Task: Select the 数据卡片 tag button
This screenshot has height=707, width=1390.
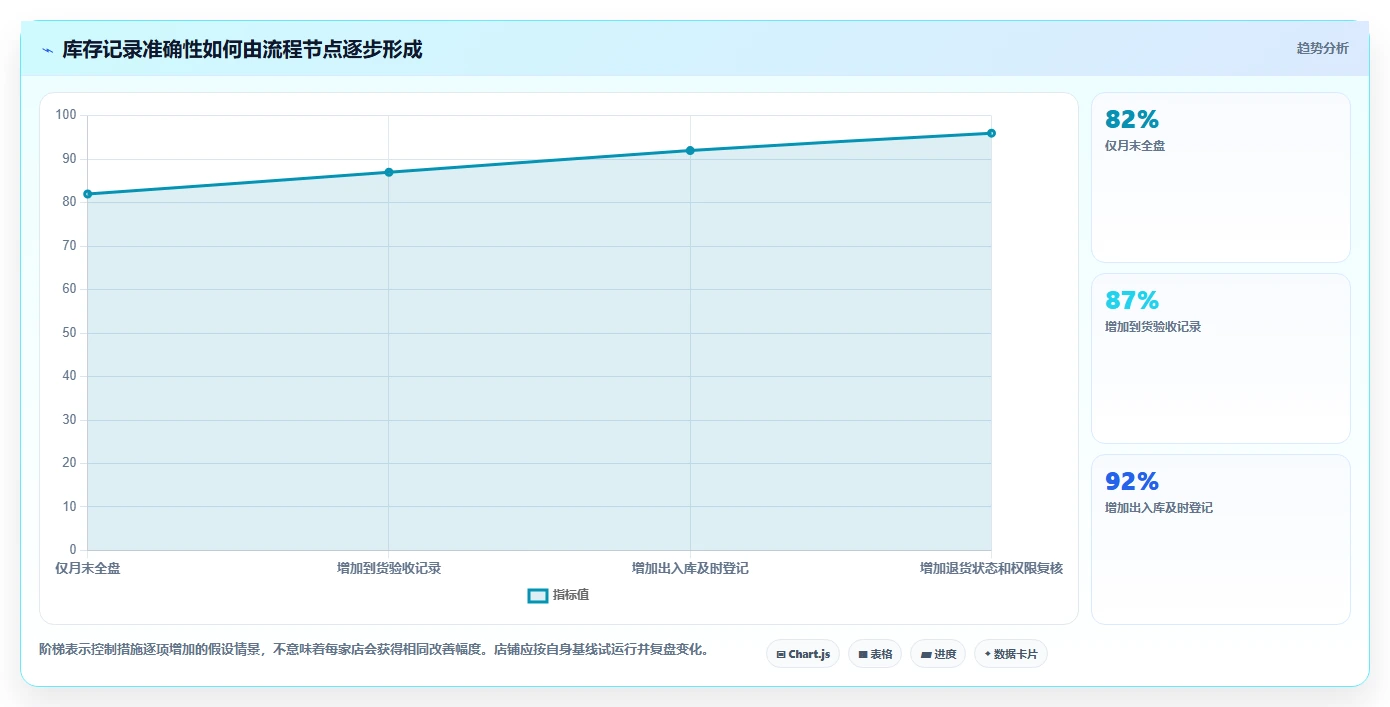Action: point(1011,654)
